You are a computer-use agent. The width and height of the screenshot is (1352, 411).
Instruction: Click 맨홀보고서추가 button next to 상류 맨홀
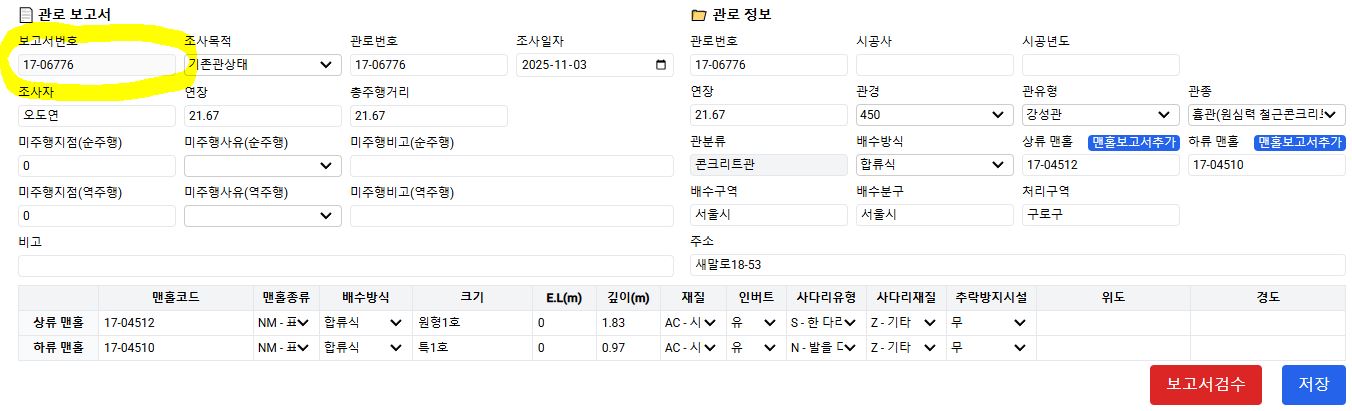click(1133, 143)
